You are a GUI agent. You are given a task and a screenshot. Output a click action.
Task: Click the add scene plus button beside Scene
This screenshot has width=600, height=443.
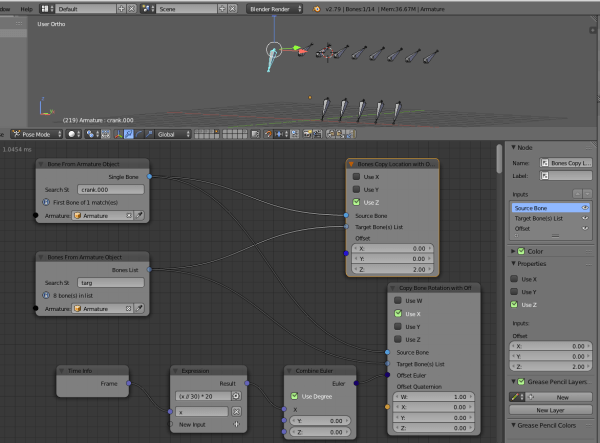tap(222, 8)
